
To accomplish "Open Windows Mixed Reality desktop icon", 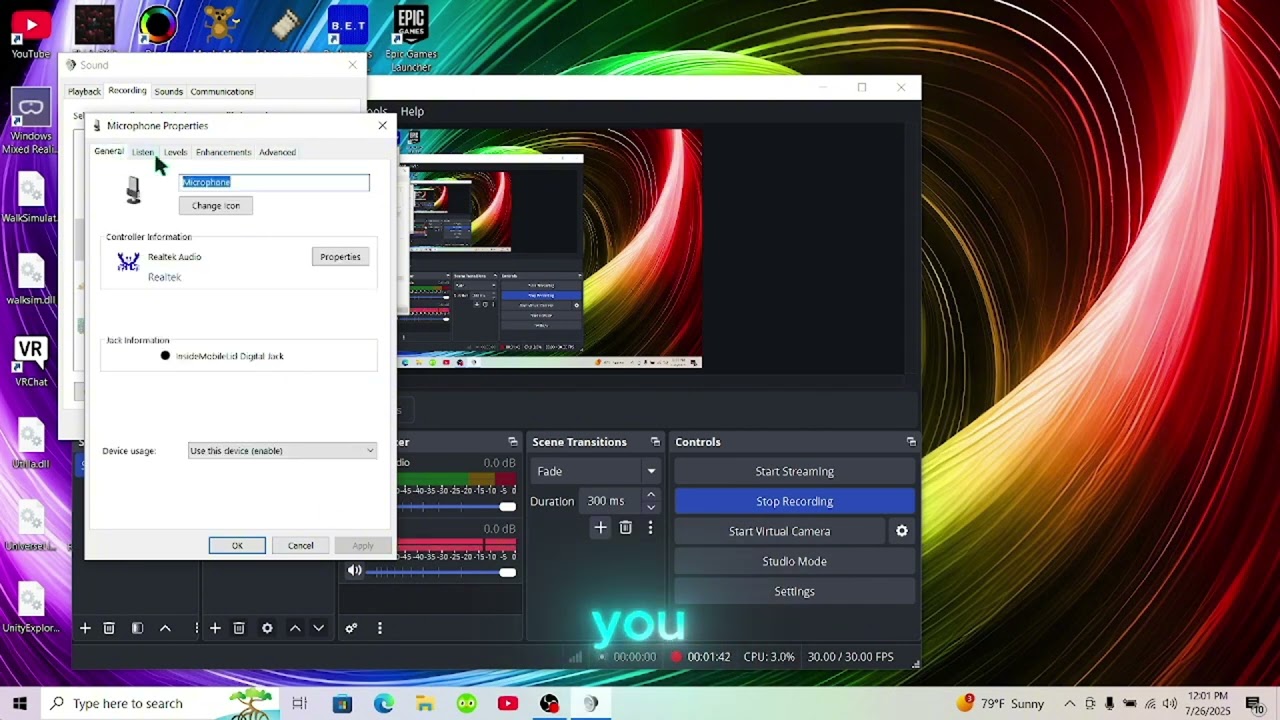I will click(x=31, y=121).
